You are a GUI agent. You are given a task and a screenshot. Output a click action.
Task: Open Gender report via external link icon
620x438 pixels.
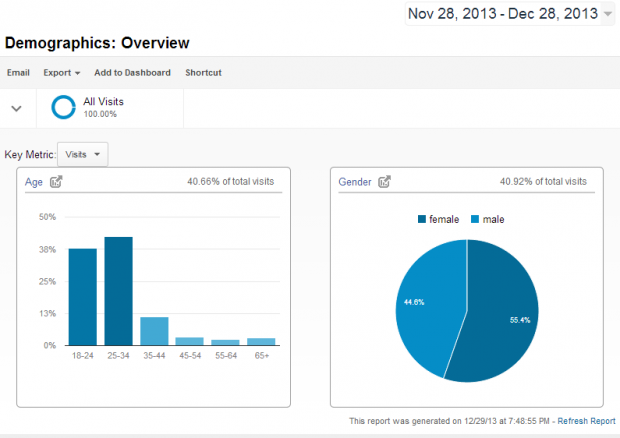[384, 182]
